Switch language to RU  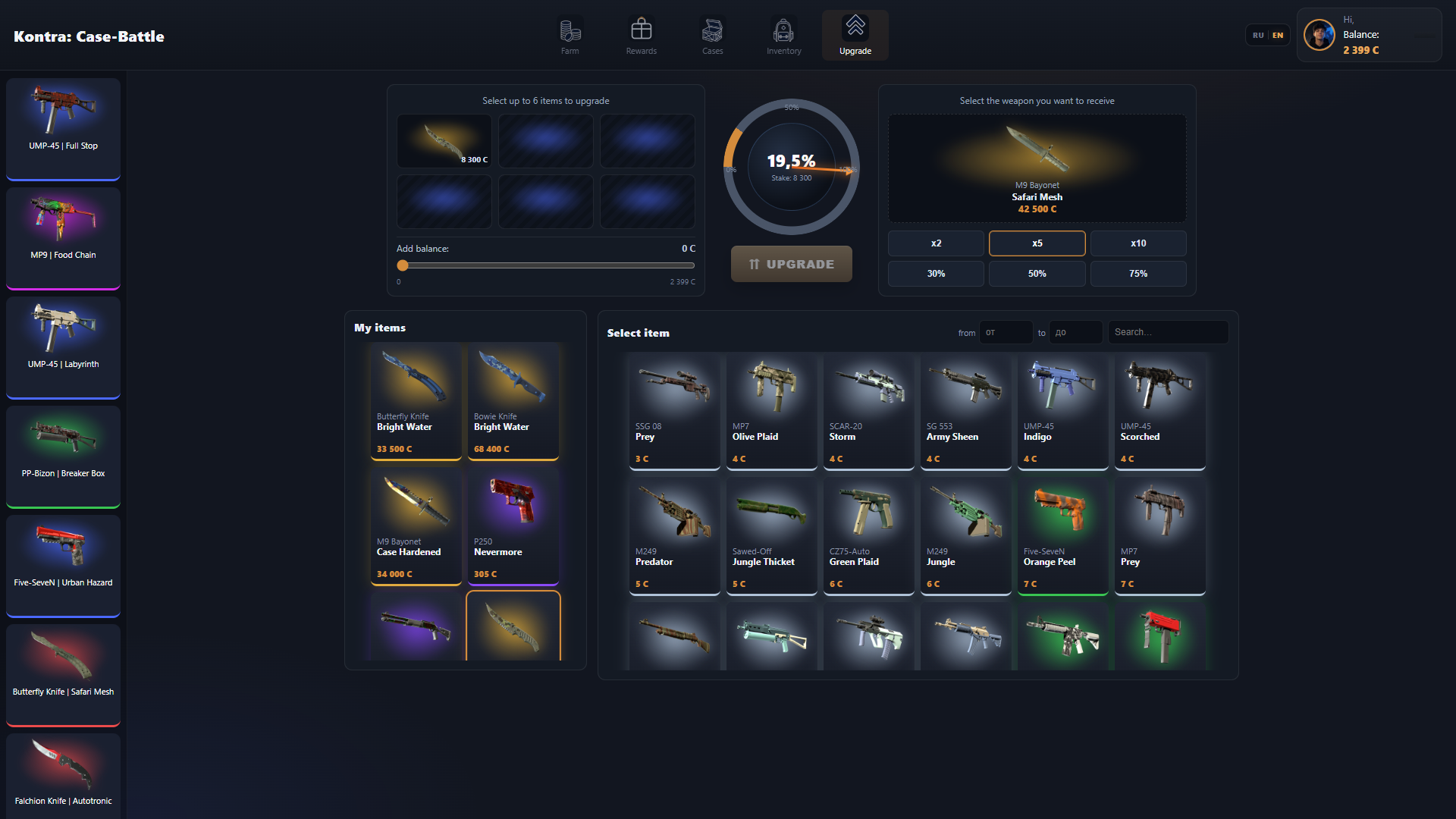[1258, 36]
